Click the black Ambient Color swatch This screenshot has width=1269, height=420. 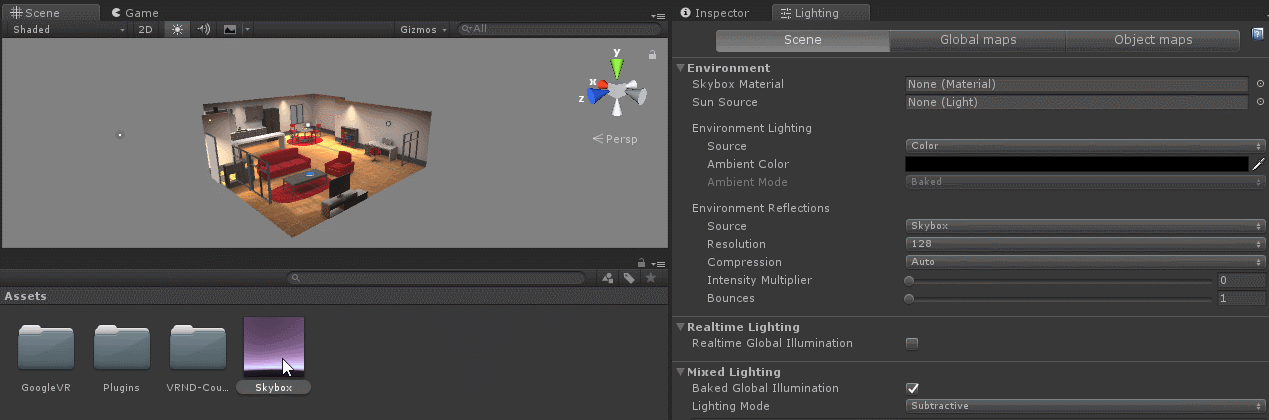tap(1076, 164)
